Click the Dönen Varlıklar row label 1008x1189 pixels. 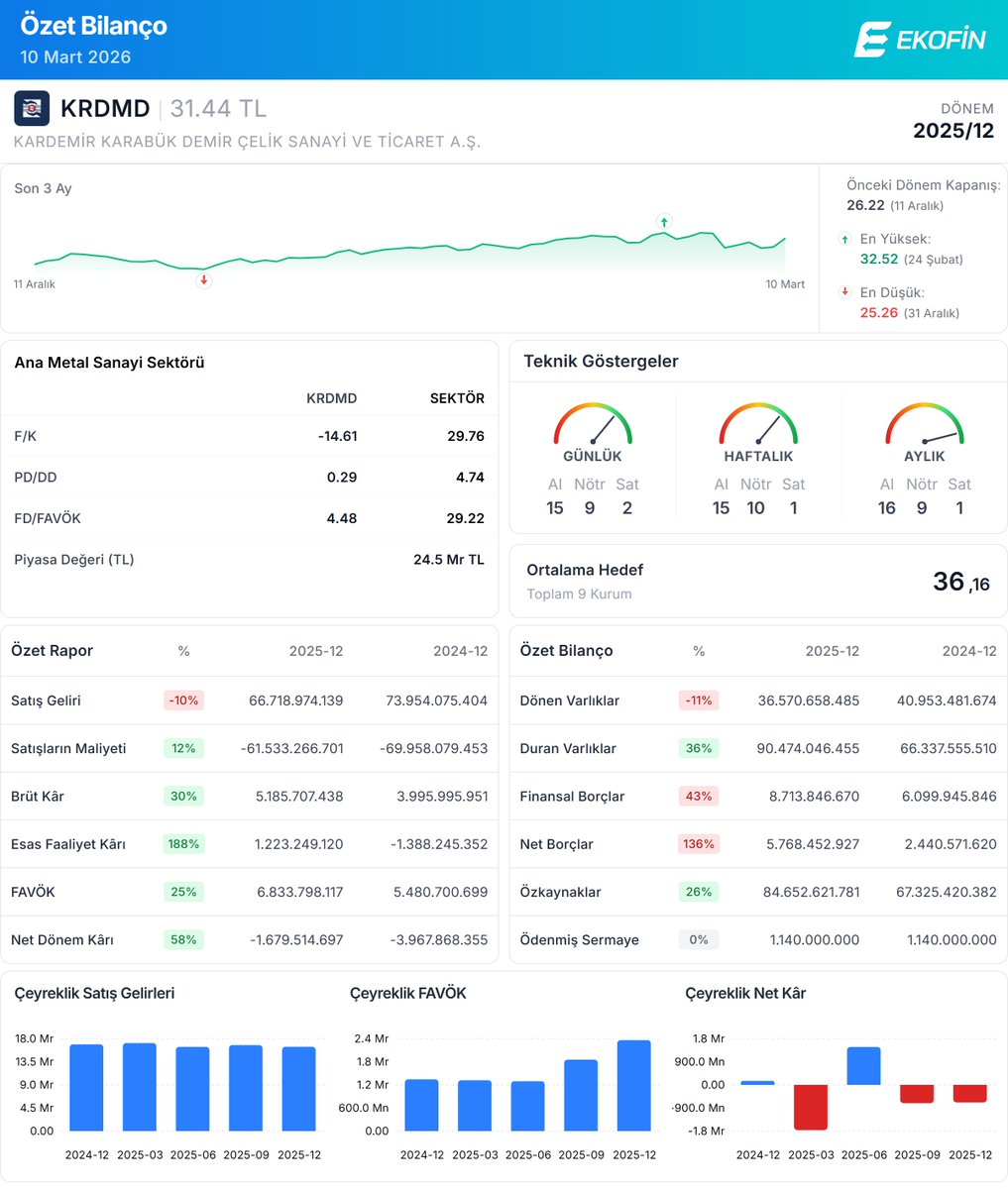click(x=570, y=701)
